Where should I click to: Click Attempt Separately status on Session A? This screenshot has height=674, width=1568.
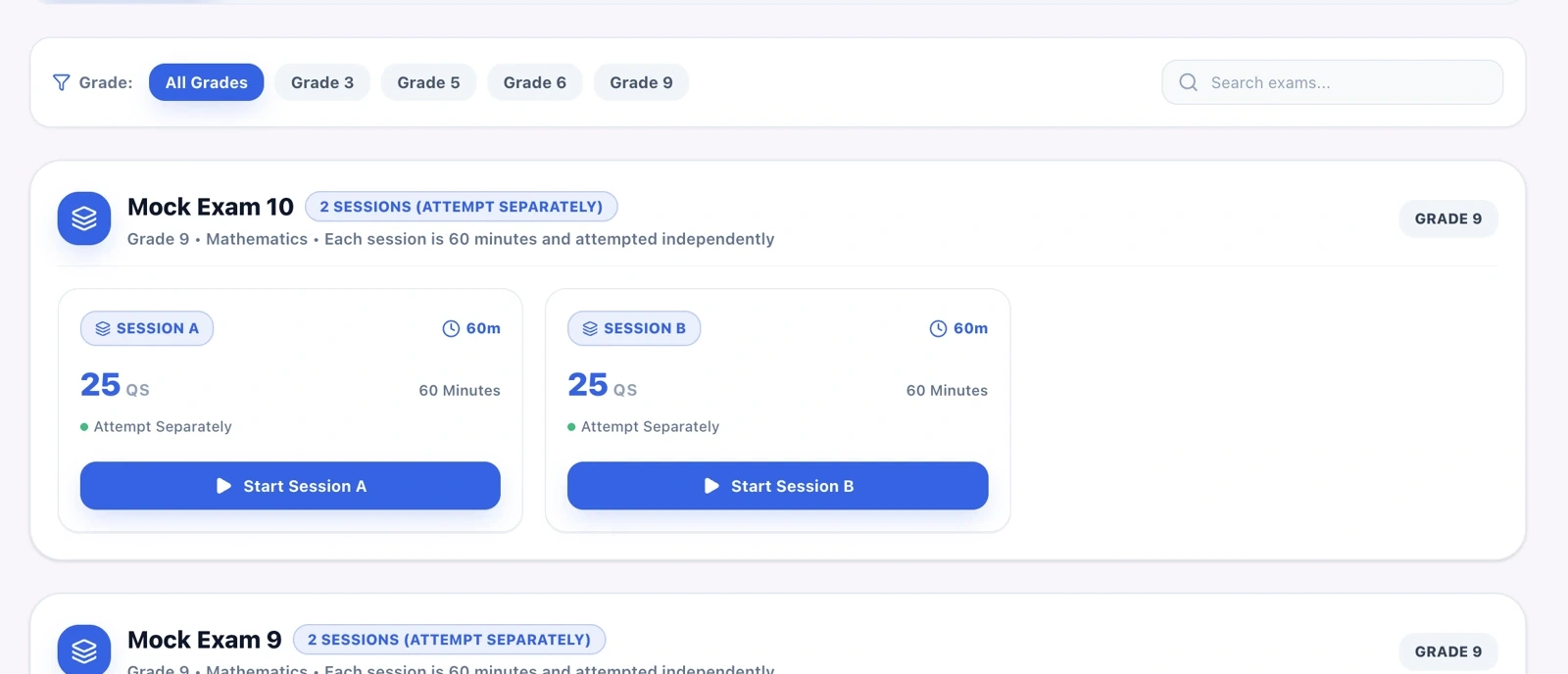click(x=156, y=426)
